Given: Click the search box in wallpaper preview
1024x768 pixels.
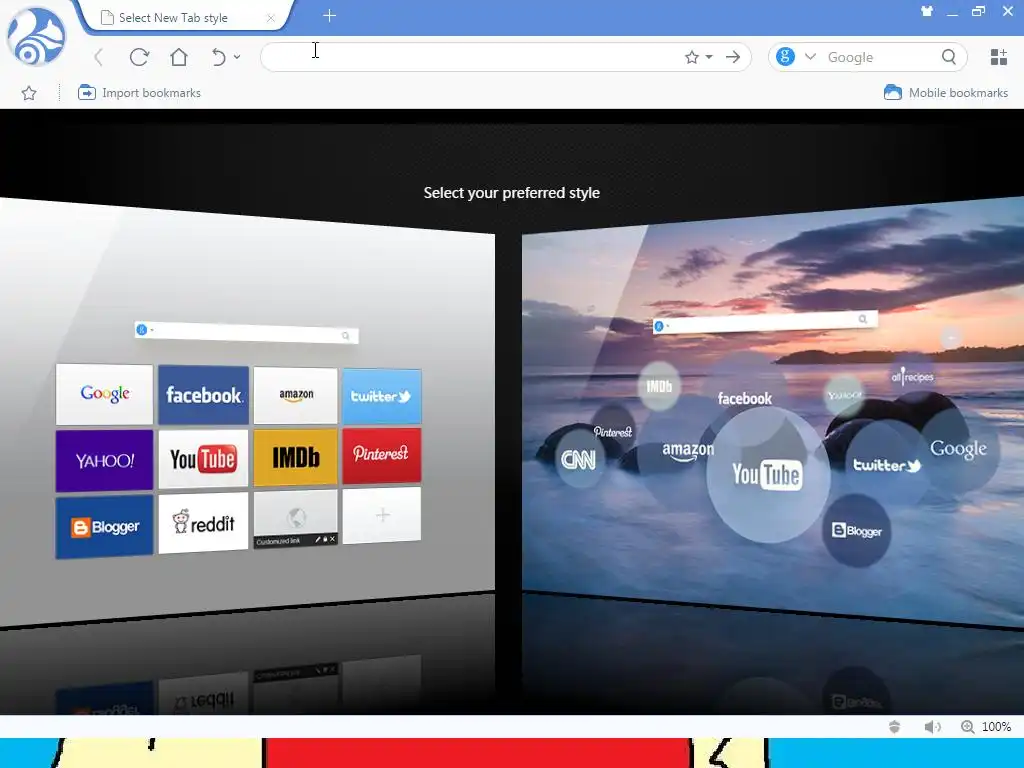Looking at the screenshot, I should (x=765, y=321).
